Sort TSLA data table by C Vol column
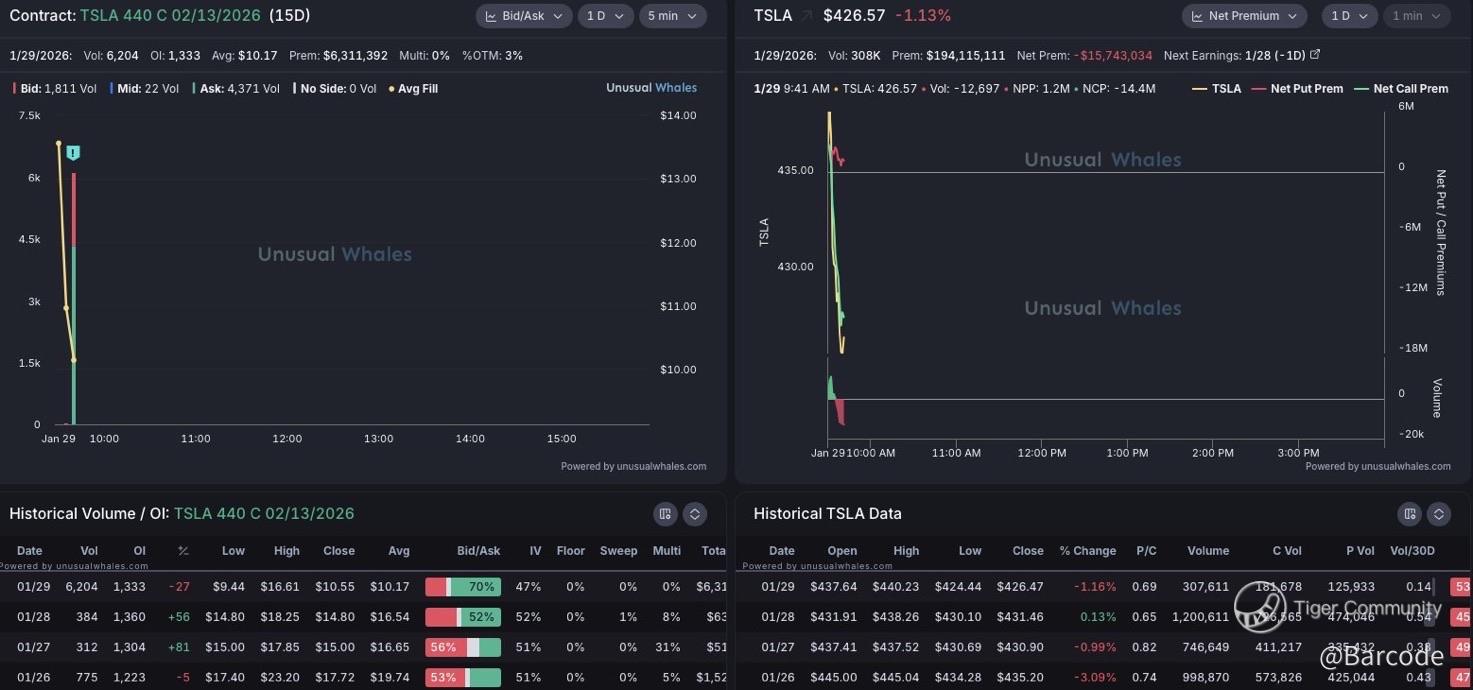The image size is (1473, 690). pyautogui.click(x=1285, y=551)
